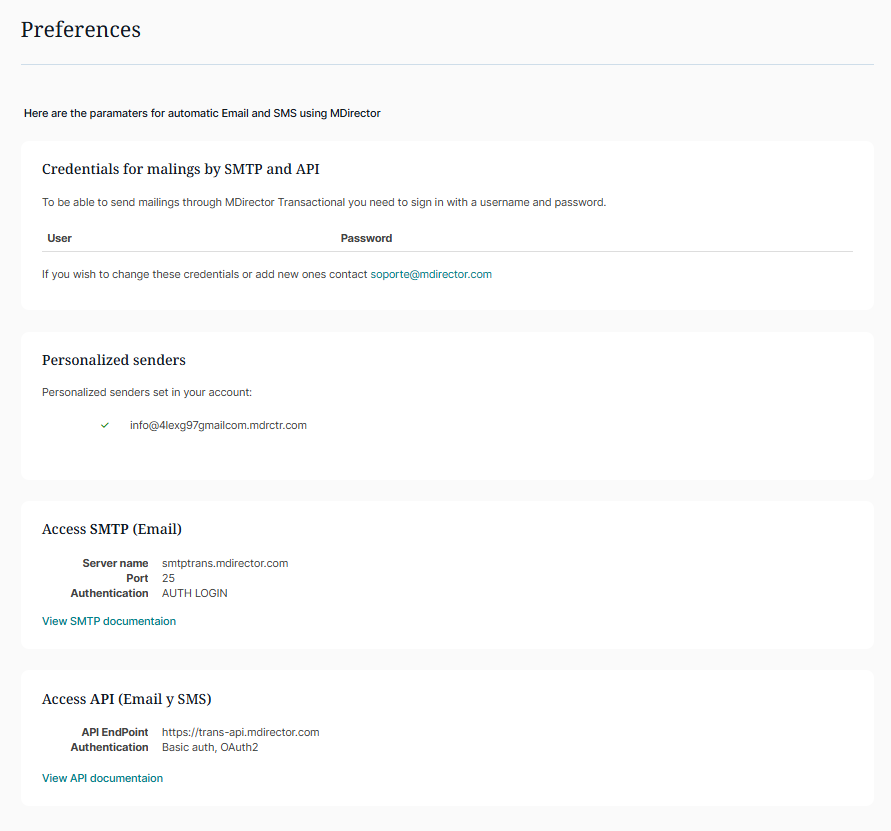
Task: Click the Access API (Email y SMS) heading
Action: 126,699
